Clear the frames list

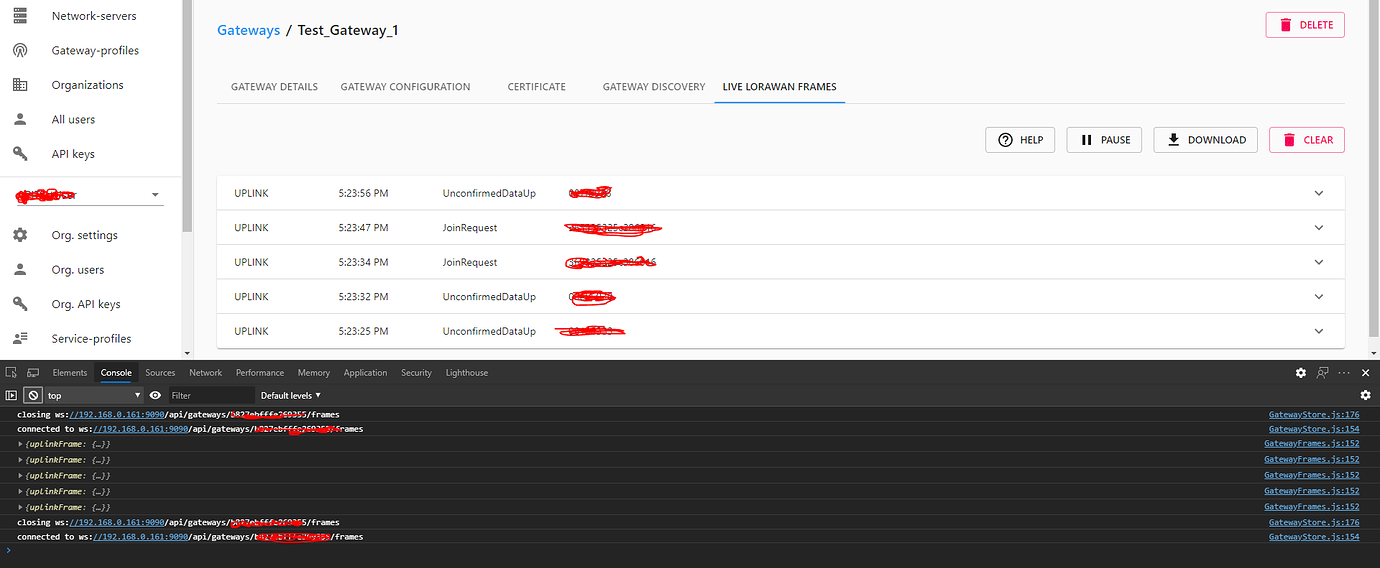tap(1307, 140)
